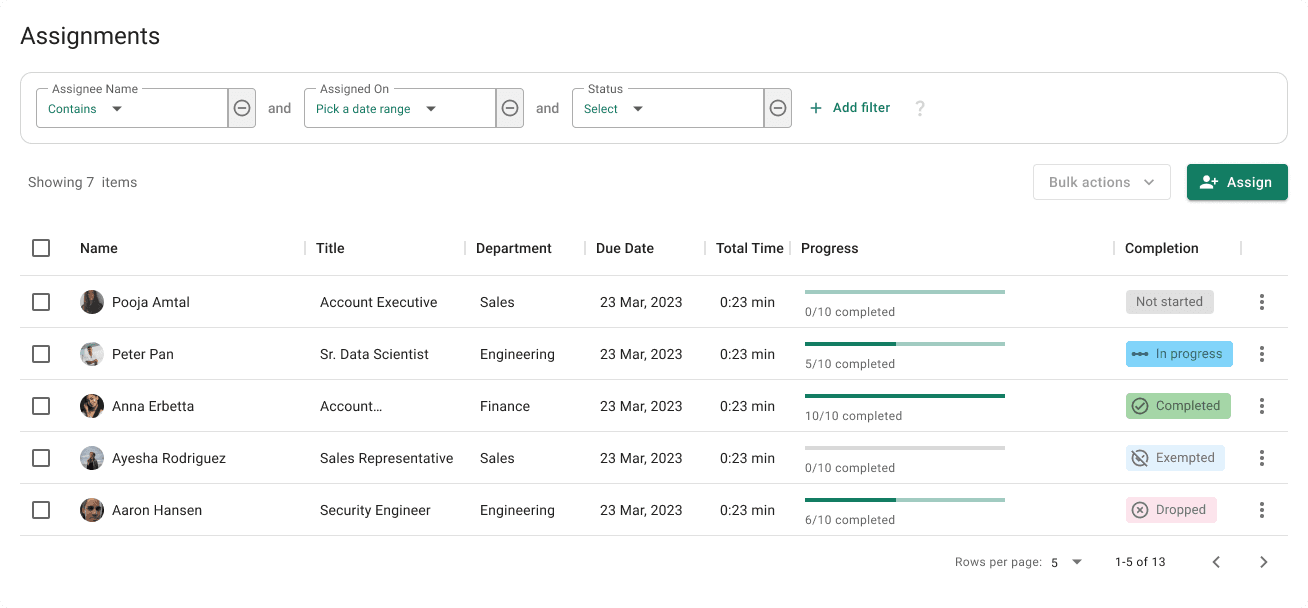Image resolution: width=1308 pixels, height=608 pixels.
Task: Open row actions menu for Pooja Amtal
Action: pos(1262,302)
